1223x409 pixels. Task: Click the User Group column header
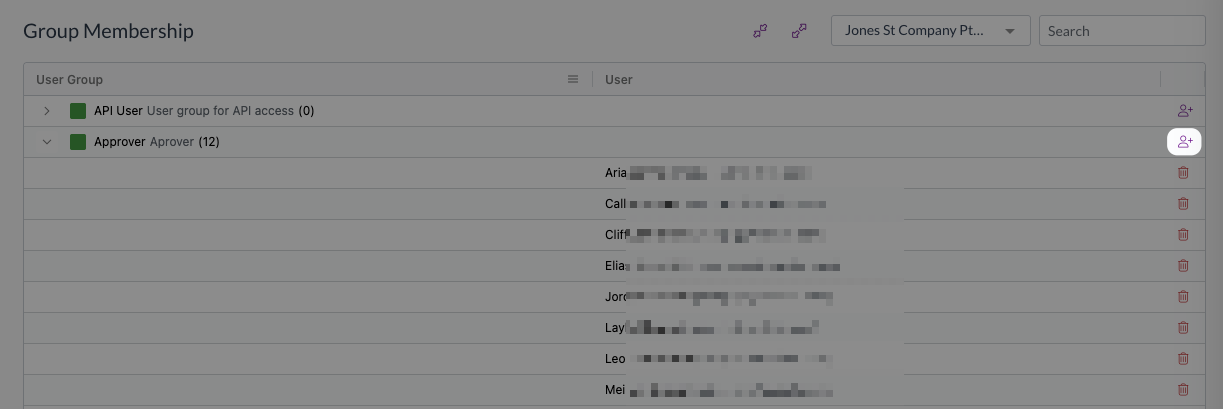pyautogui.click(x=69, y=79)
